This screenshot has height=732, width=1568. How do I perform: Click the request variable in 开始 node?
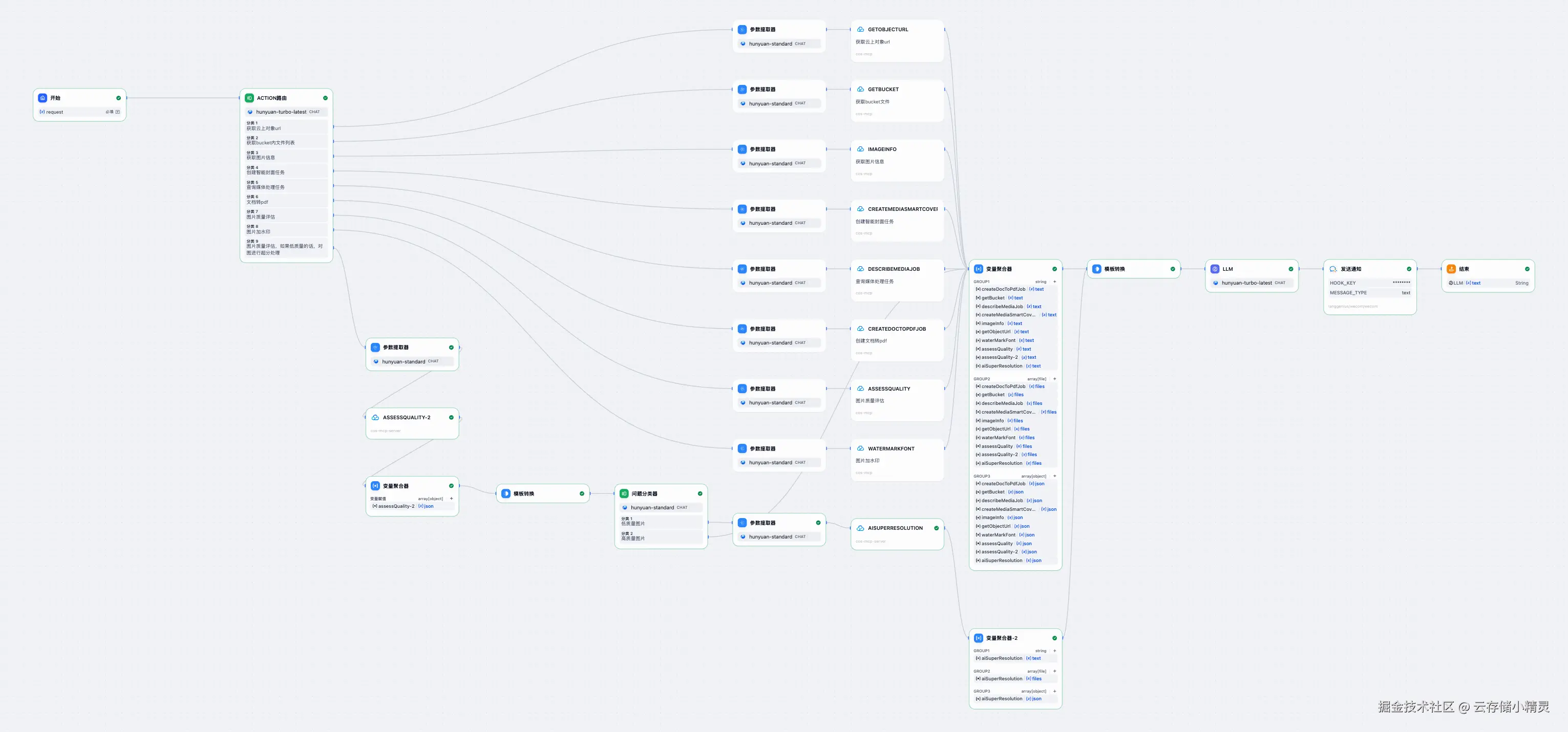pyautogui.click(x=54, y=112)
